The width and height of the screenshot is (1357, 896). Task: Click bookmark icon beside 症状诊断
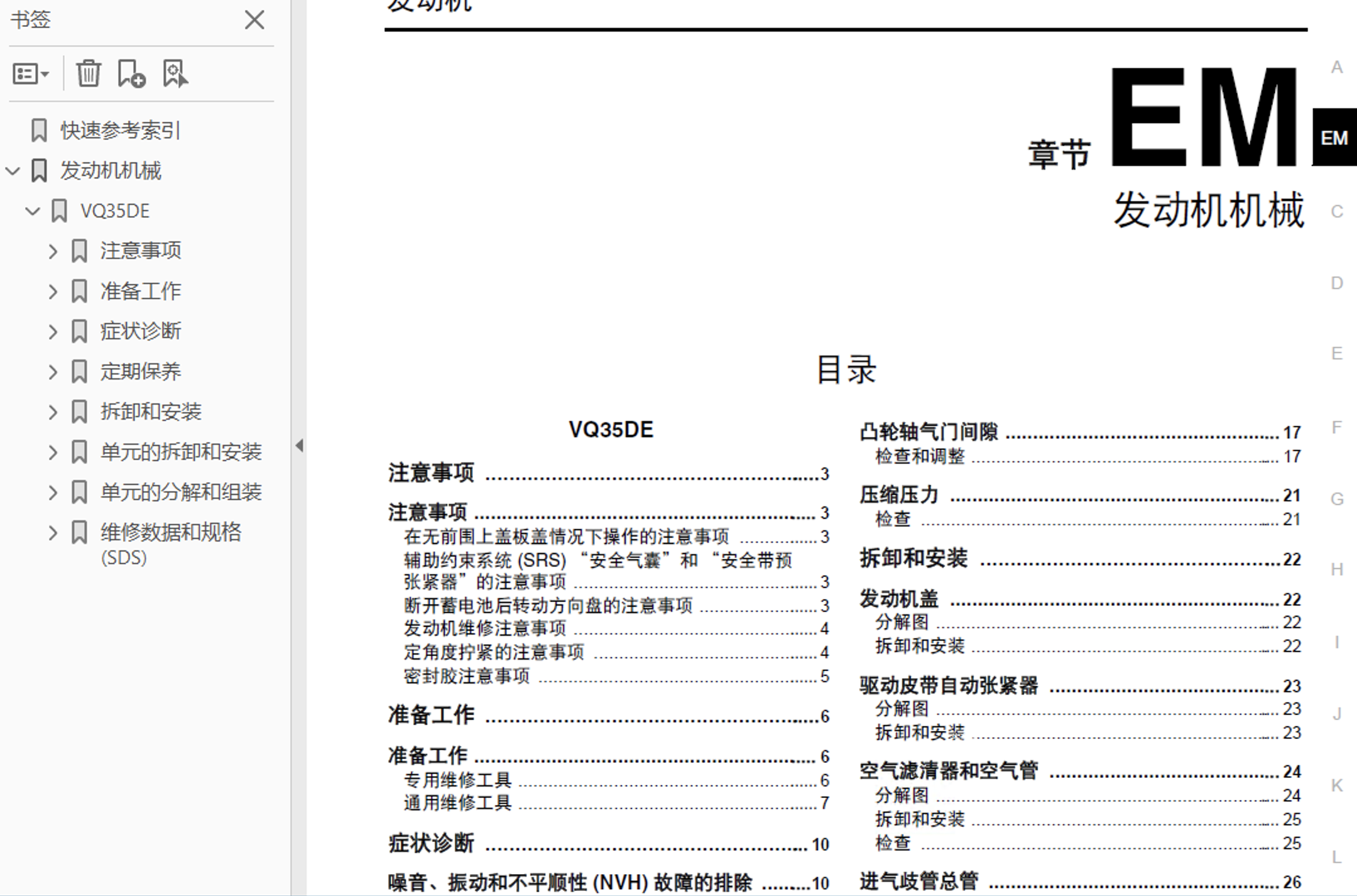(79, 332)
